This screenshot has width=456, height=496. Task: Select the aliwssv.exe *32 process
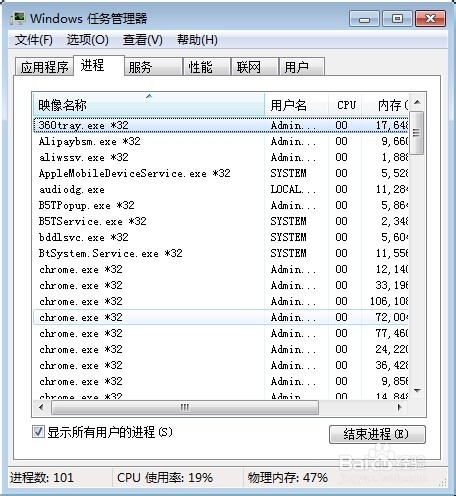coord(221,157)
